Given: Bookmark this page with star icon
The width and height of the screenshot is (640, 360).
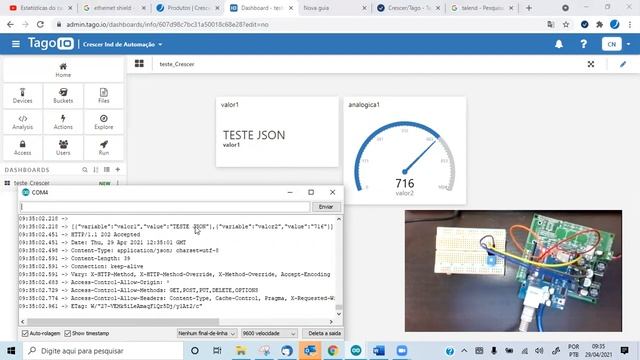Looking at the screenshot, I should pos(566,24).
